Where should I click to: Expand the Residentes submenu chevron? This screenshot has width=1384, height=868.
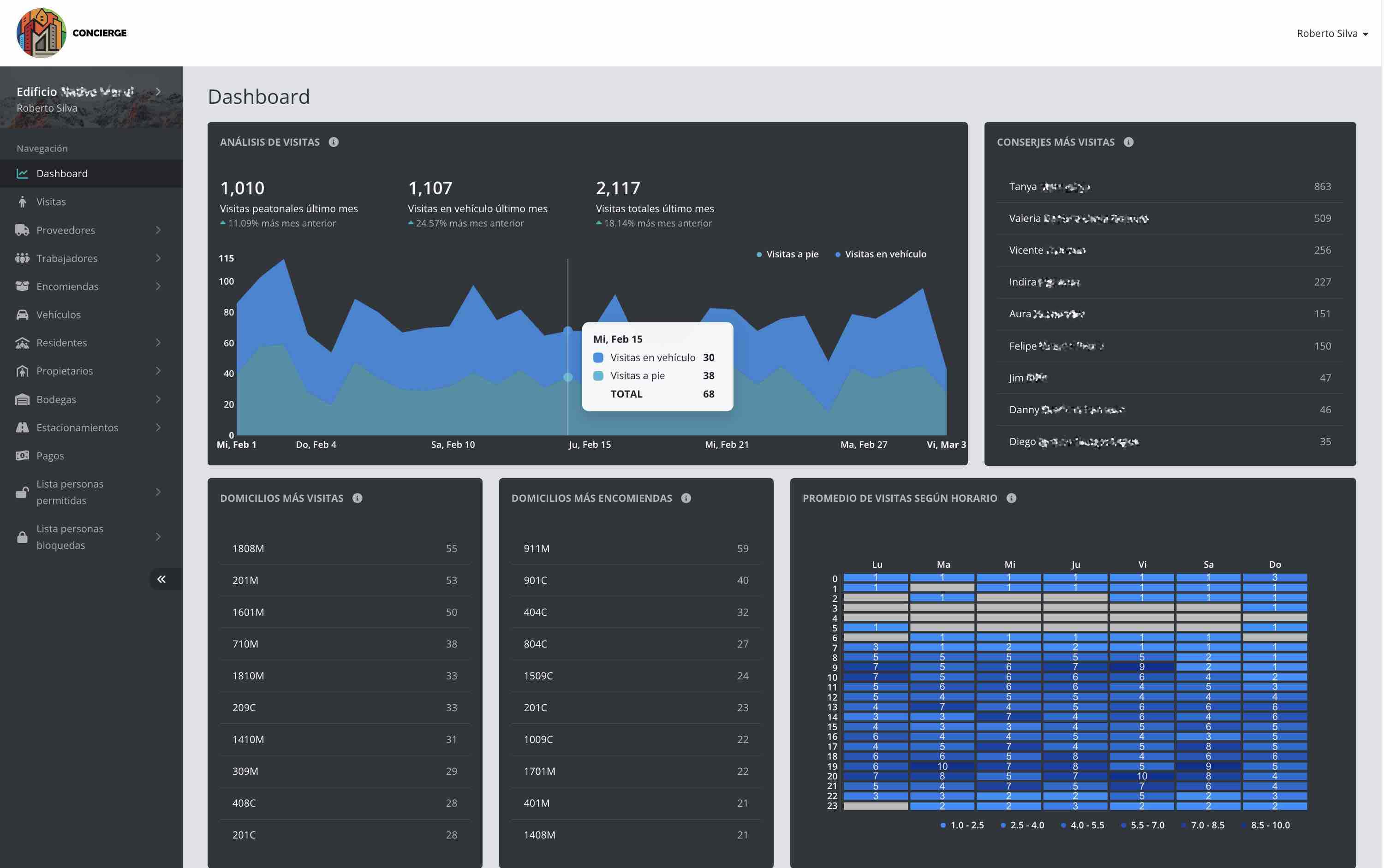pos(159,343)
